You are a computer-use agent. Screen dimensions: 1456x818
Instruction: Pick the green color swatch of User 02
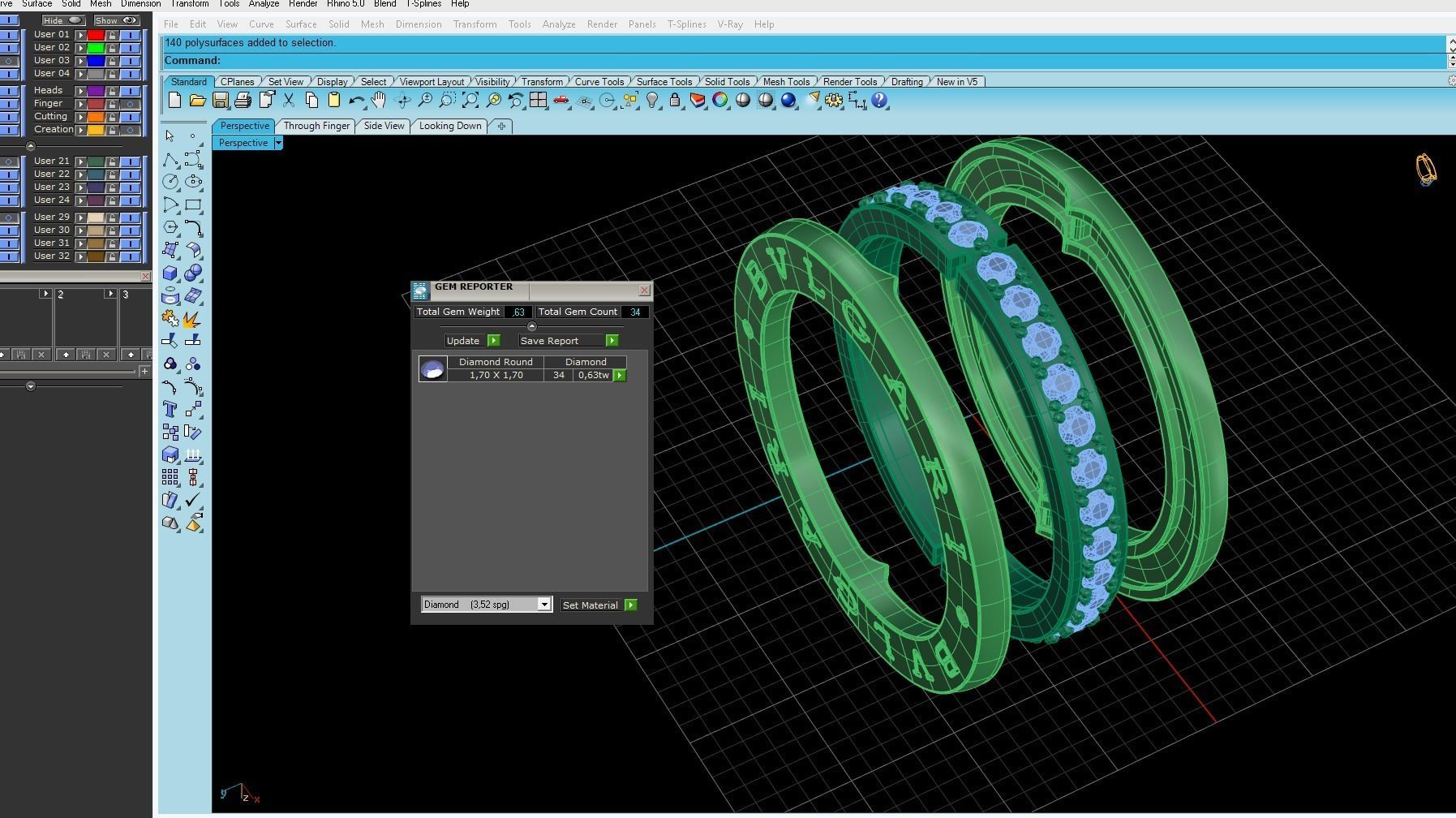(x=96, y=48)
